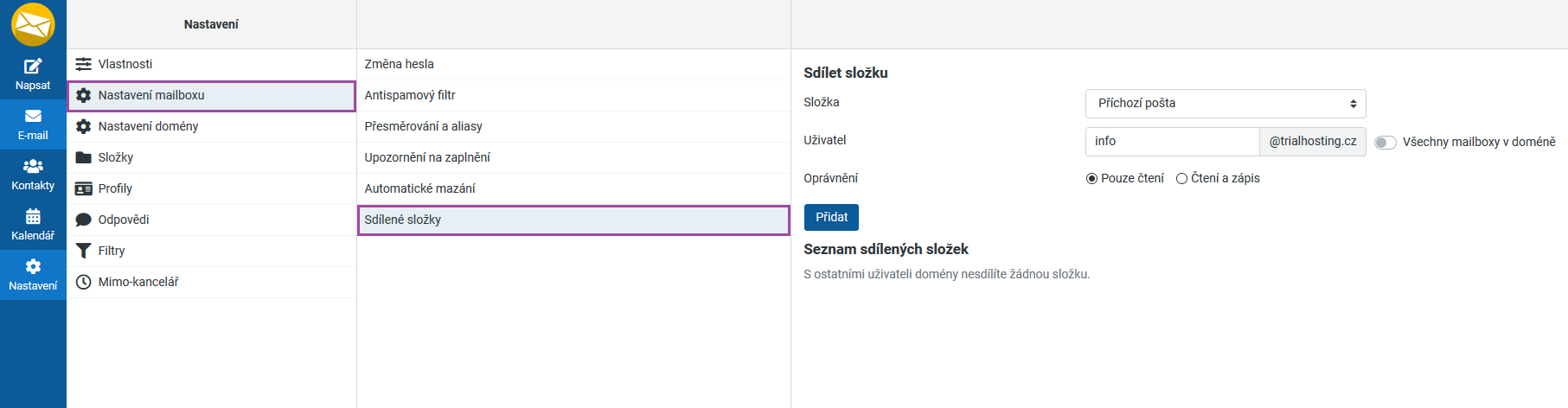The width and height of the screenshot is (1568, 408).
Task: Select Přesměrování a aliasy item
Action: tap(424, 126)
